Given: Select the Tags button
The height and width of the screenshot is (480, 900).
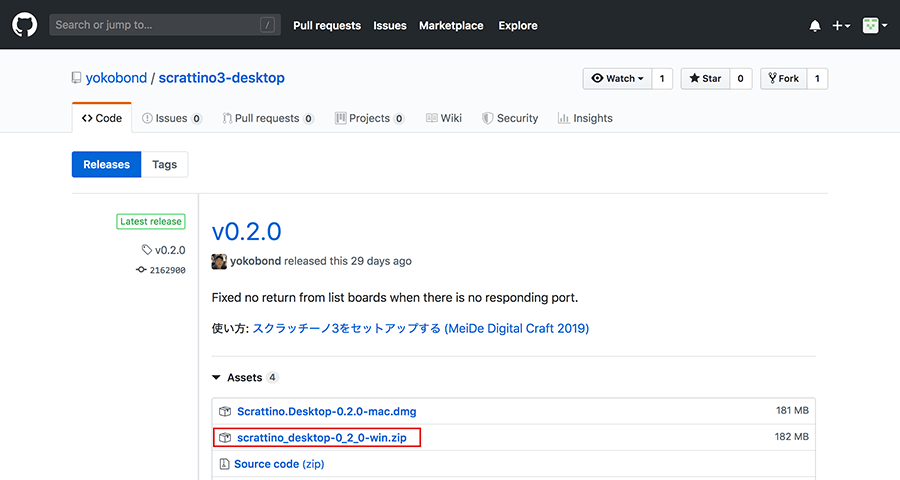Looking at the screenshot, I should point(164,164).
